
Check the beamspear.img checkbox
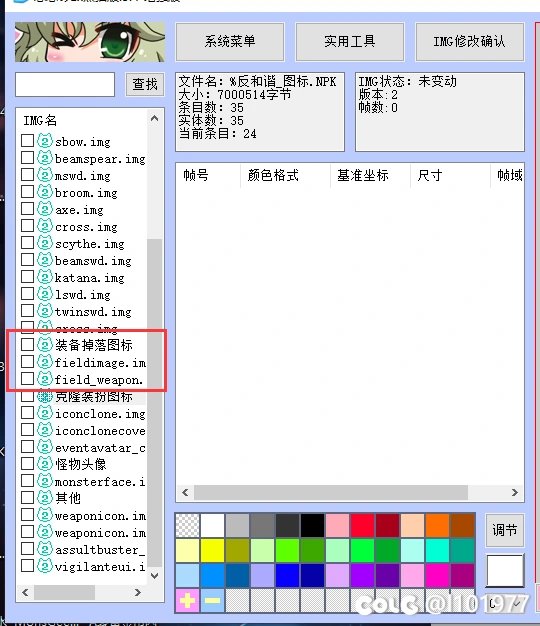coord(27,158)
